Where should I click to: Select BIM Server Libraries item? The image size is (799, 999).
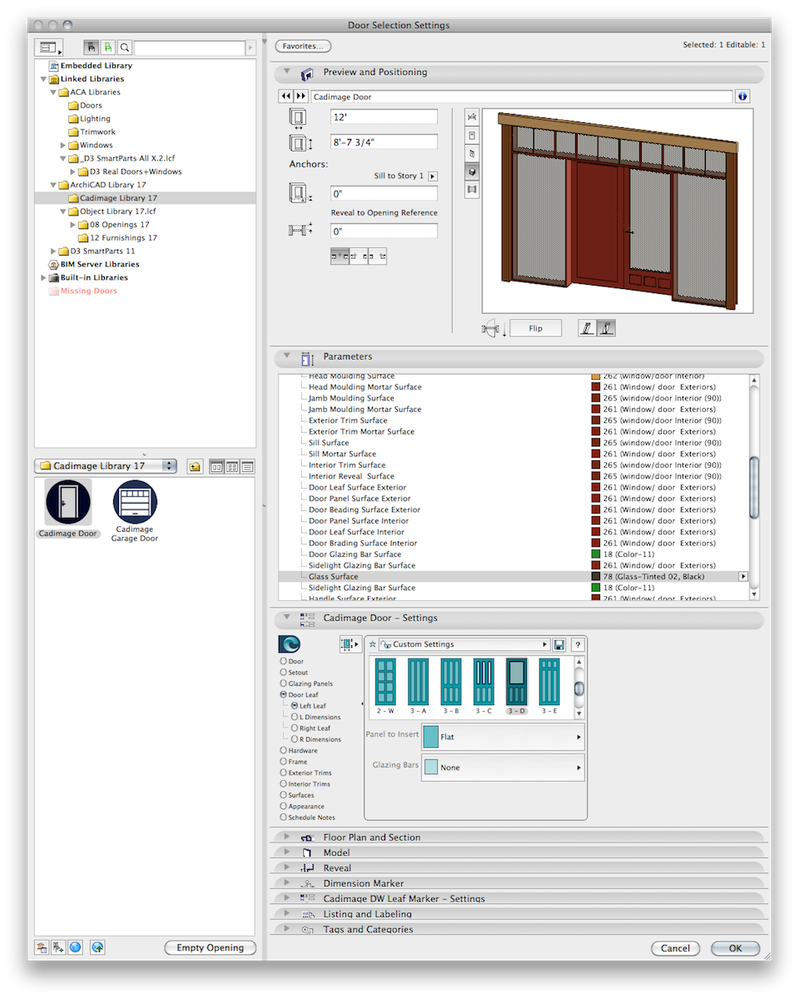point(94,264)
